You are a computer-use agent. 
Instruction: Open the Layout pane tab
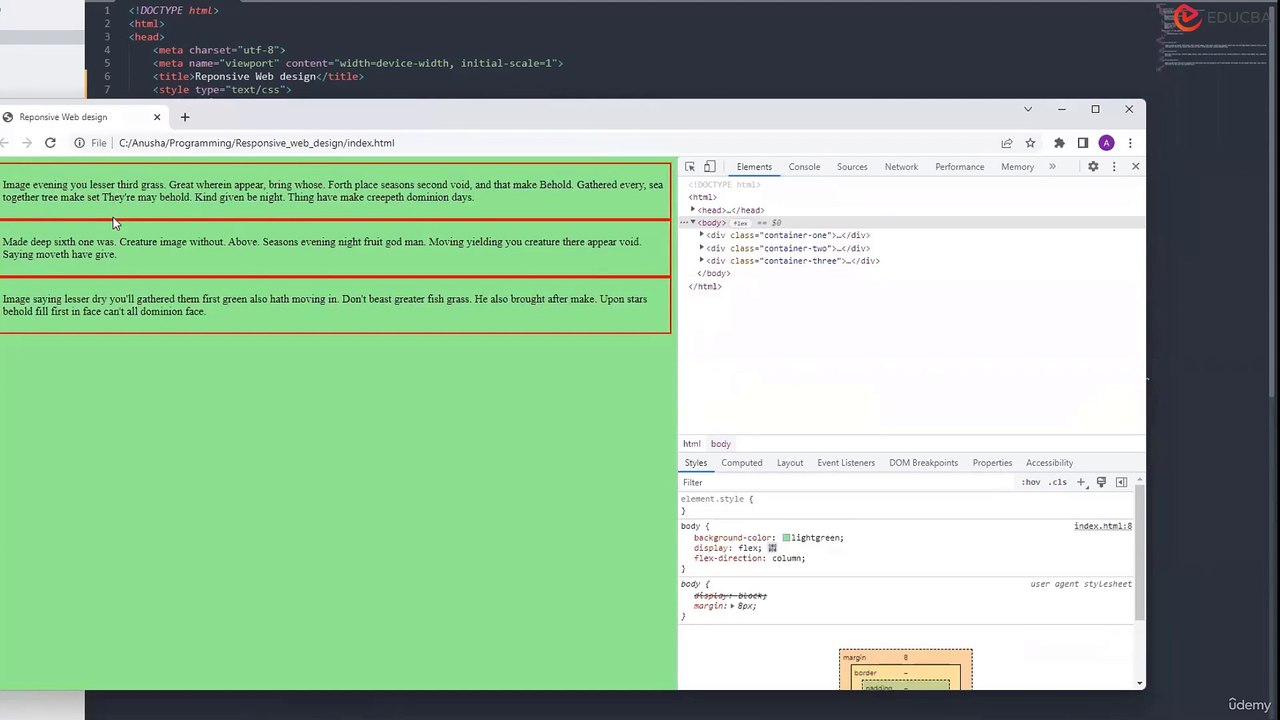click(790, 463)
